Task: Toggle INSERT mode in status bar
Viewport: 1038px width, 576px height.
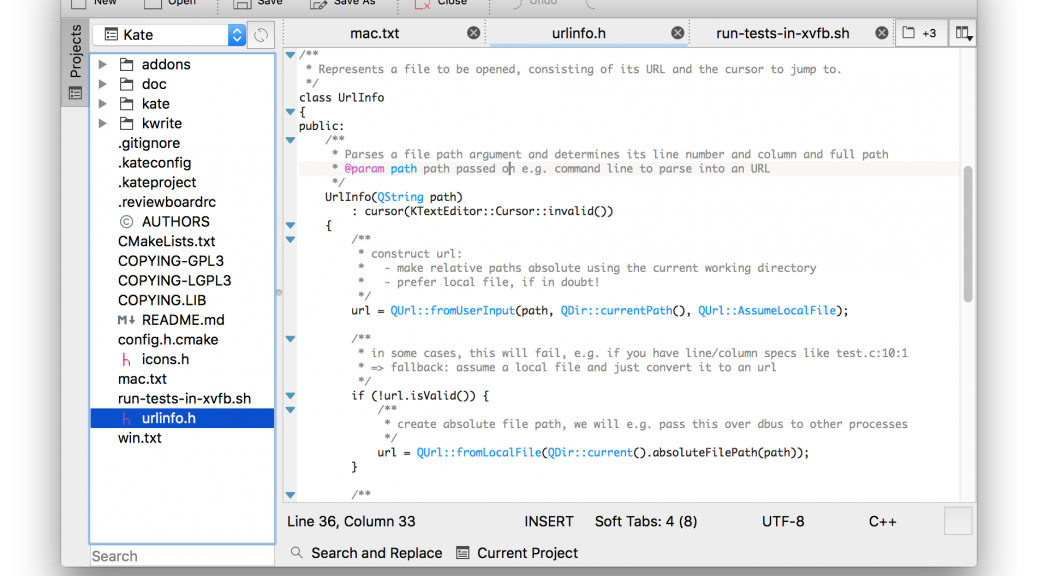Action: coord(548,521)
